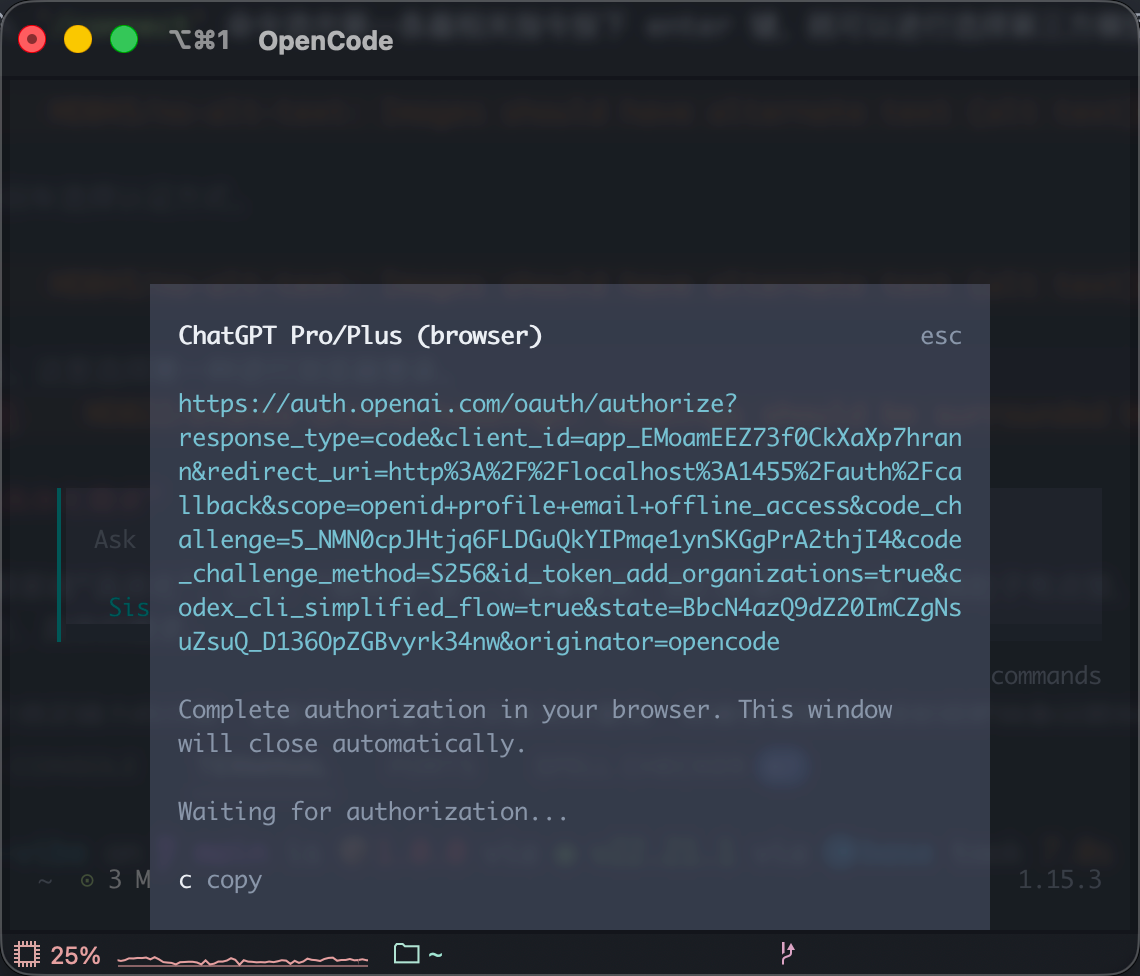Click the CPU chip icon in the status bar

[27, 953]
